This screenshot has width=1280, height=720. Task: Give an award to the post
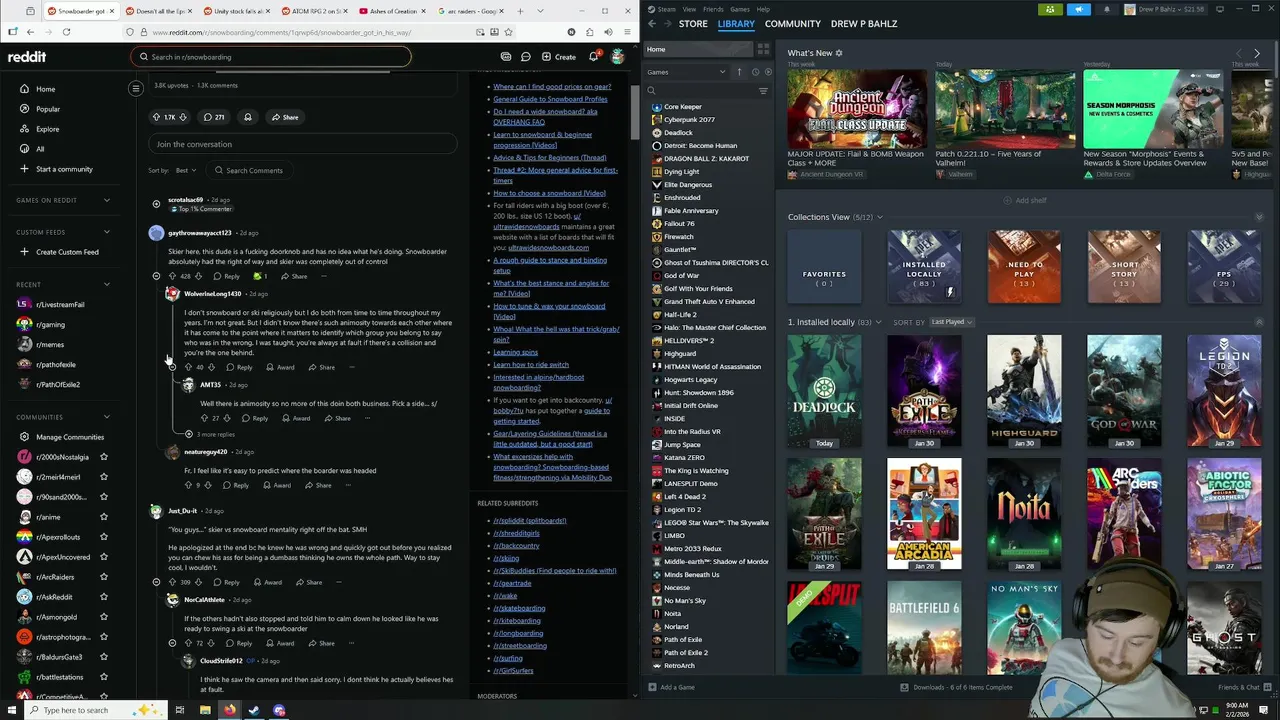click(248, 117)
